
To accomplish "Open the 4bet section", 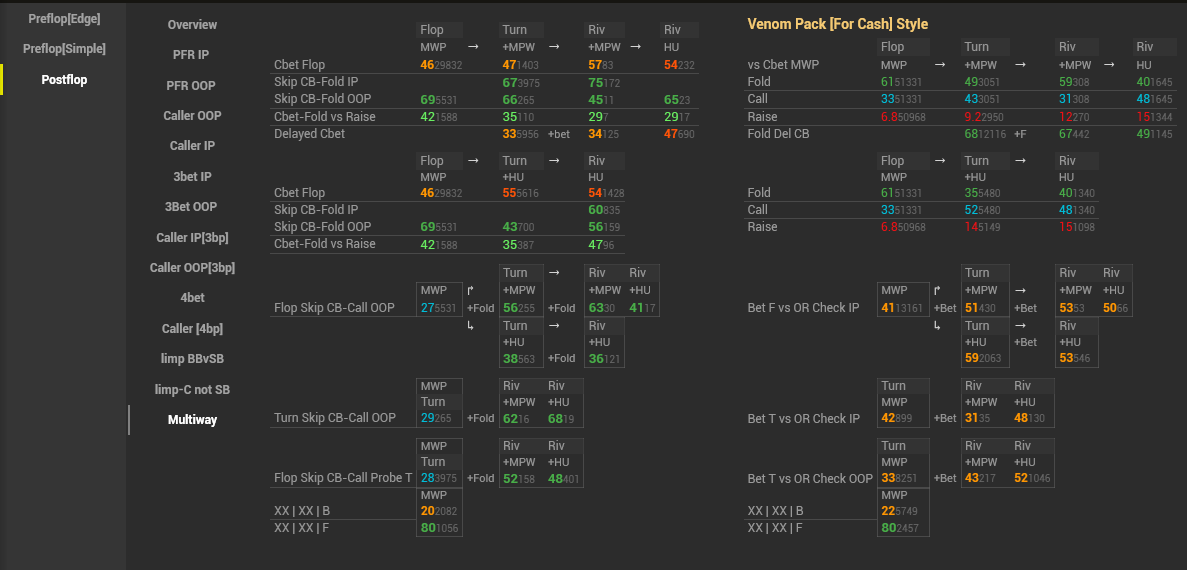I will coord(192,297).
